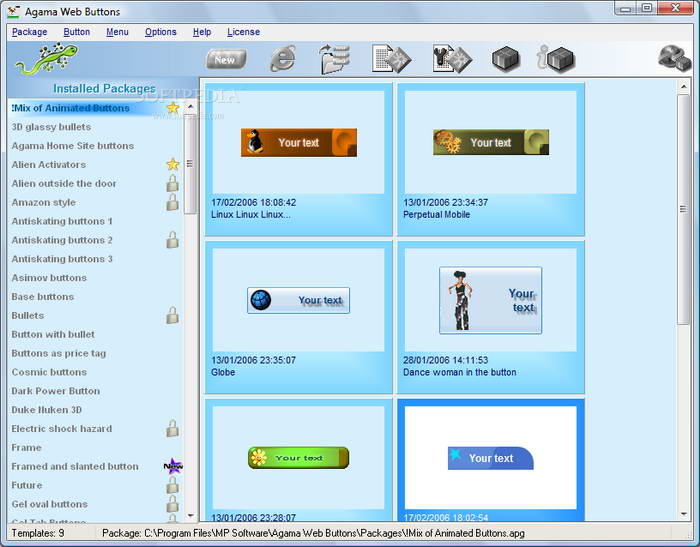Screen dimensions: 700x547
Task: Open the License menu
Action: (x=243, y=32)
